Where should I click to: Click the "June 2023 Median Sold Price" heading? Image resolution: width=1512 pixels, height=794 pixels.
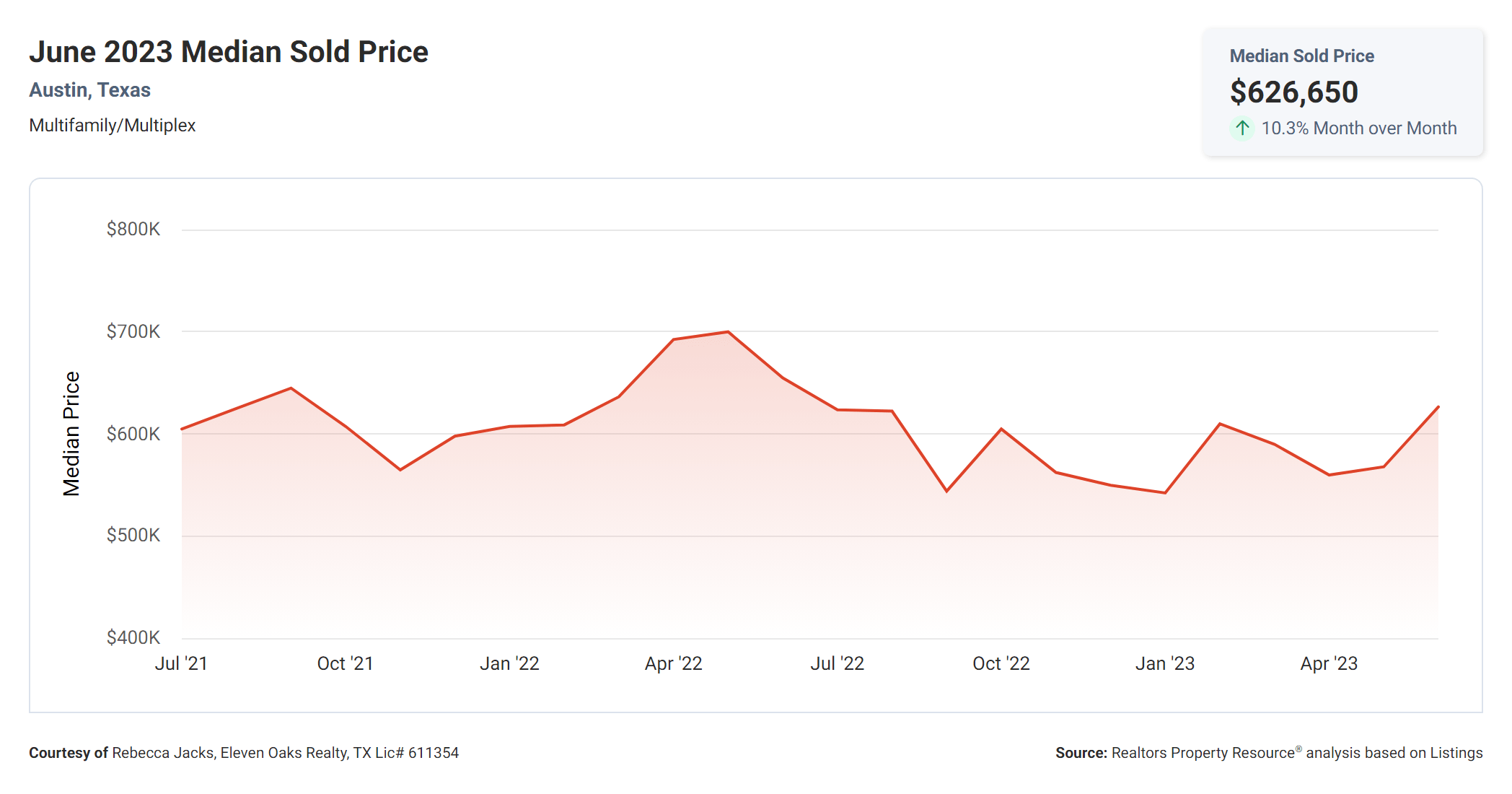[x=229, y=52]
